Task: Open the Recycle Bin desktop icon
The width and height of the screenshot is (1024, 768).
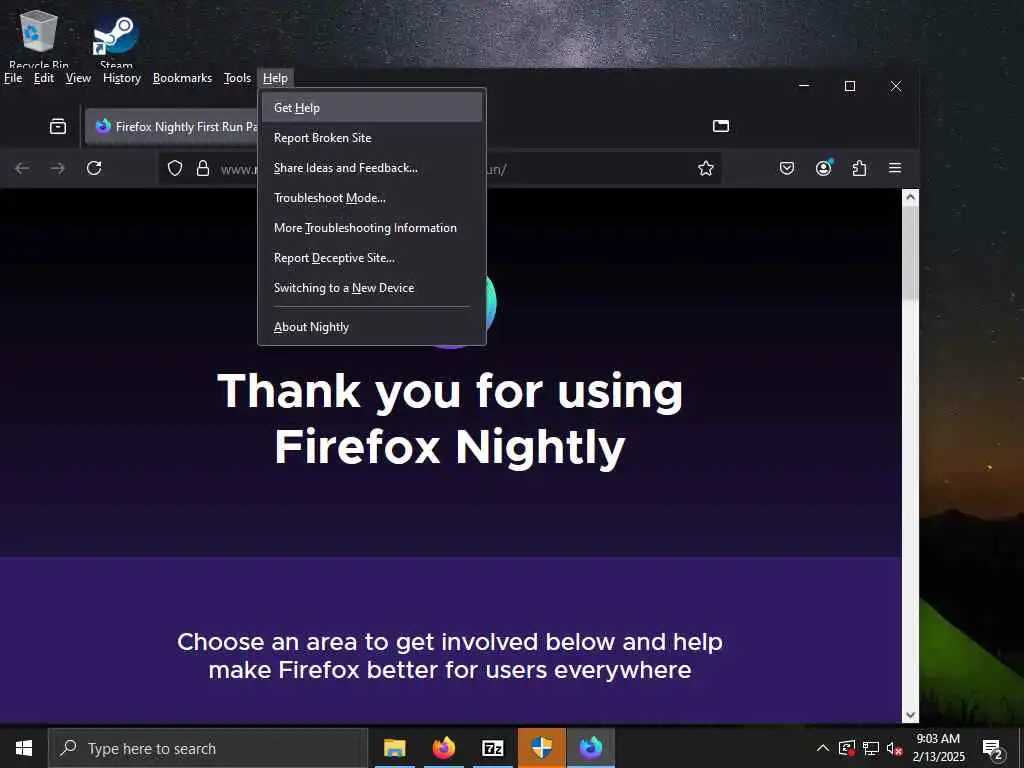Action: (x=39, y=38)
